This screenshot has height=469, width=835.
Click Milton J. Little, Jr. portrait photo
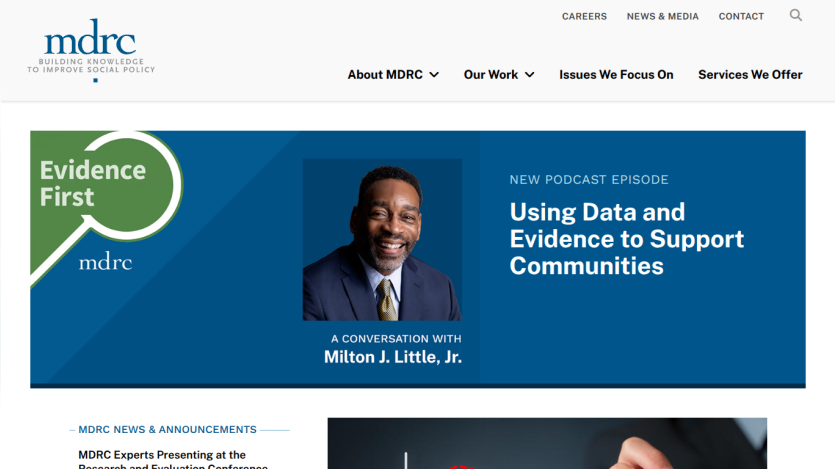[x=382, y=240]
